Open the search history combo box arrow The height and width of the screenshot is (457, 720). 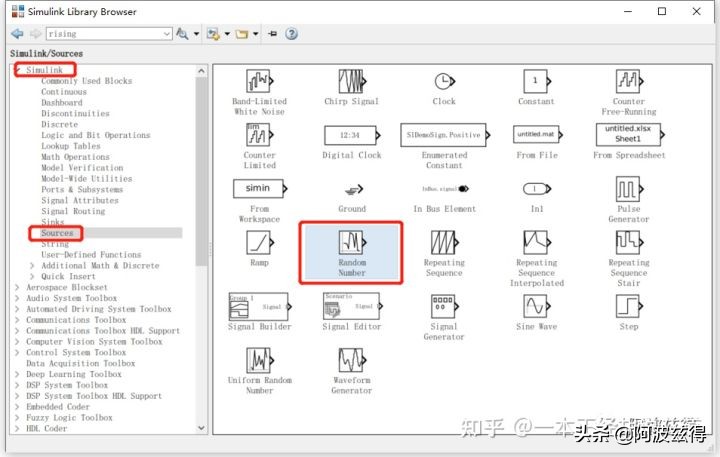coord(167,34)
